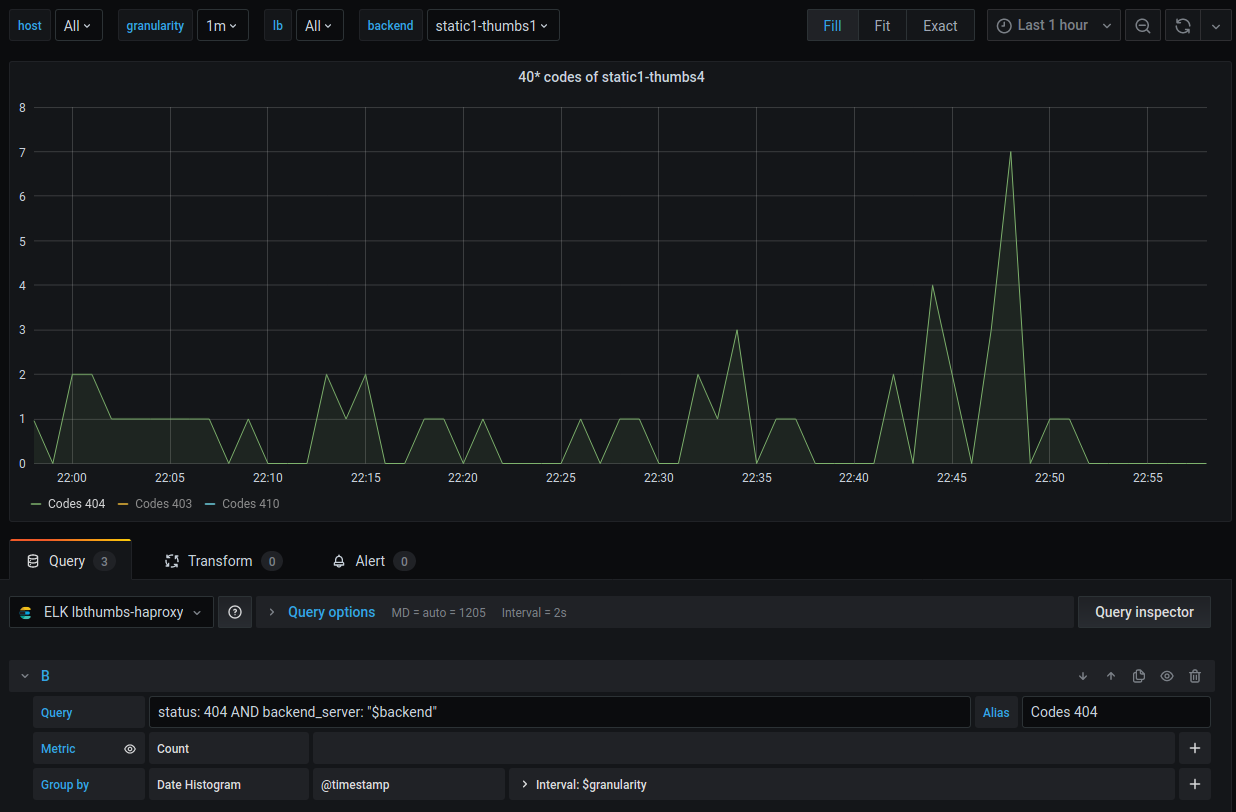Screen dimensions: 1236x812
Task: Click the yellow Codes 403 legend color line
Action: pos(124,504)
